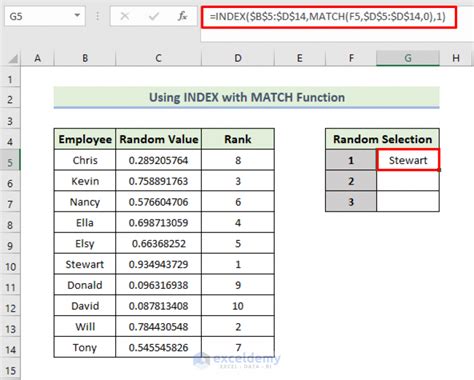The height and width of the screenshot is (380, 474).
Task: Click the value 0.784430548
Action: (x=159, y=327)
